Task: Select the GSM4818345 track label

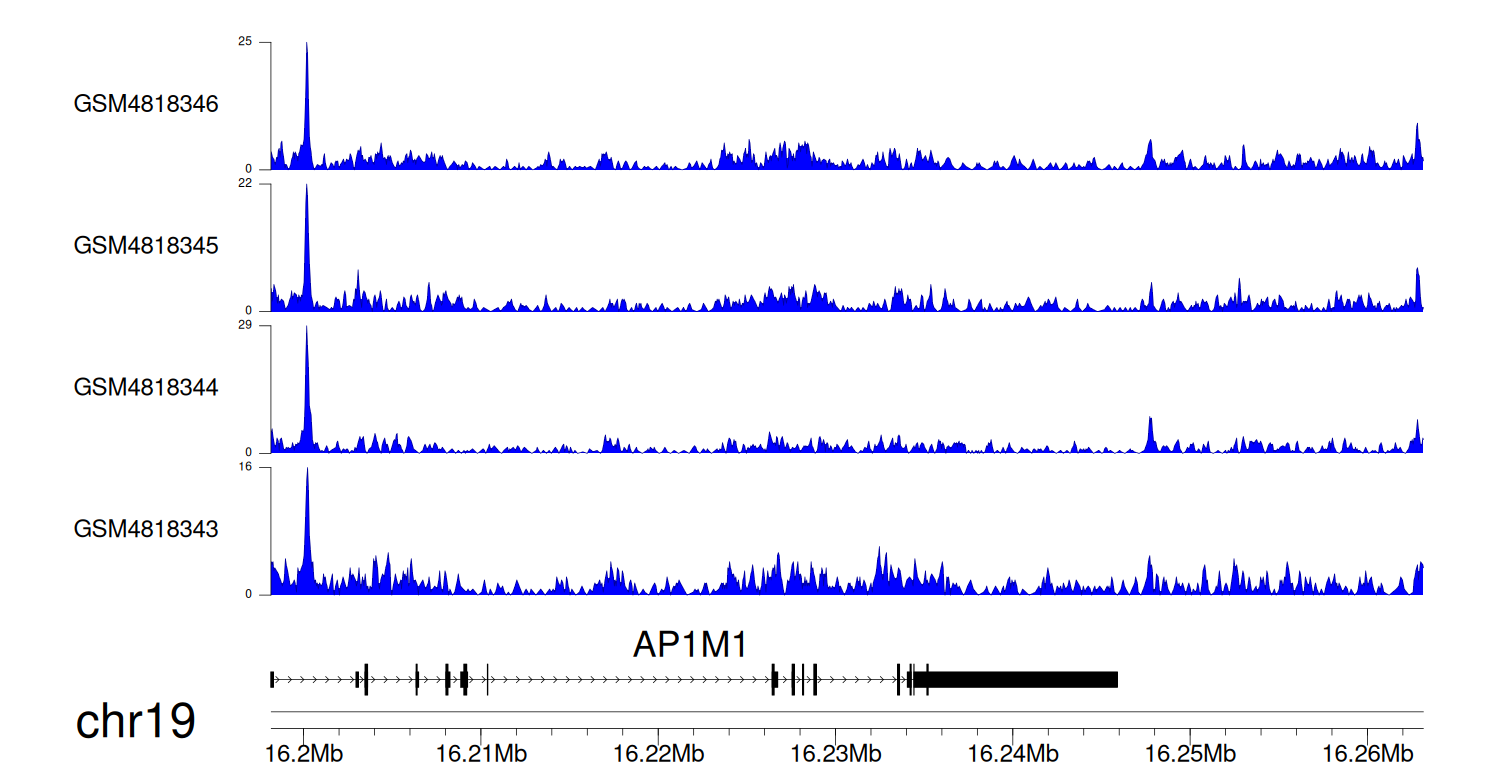Action: click(146, 246)
